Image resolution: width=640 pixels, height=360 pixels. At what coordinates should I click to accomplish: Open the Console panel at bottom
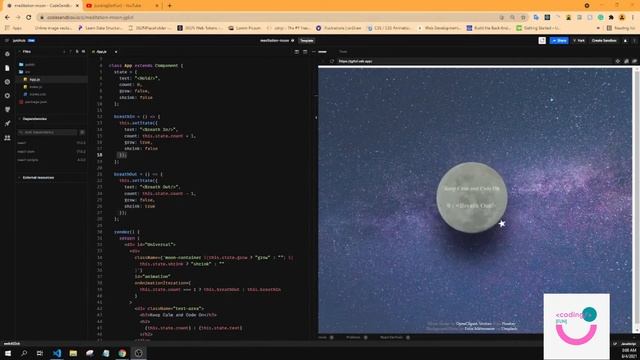(x=326, y=338)
